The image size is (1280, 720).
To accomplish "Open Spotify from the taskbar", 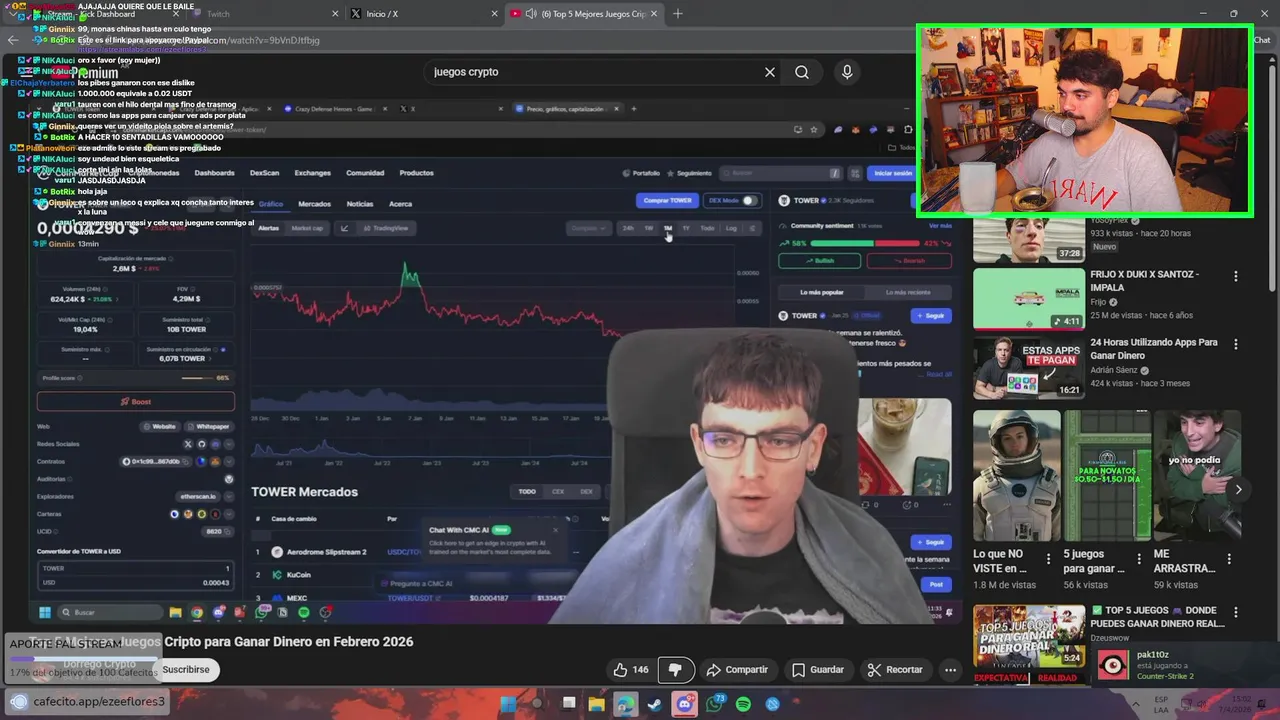I will pos(743,704).
